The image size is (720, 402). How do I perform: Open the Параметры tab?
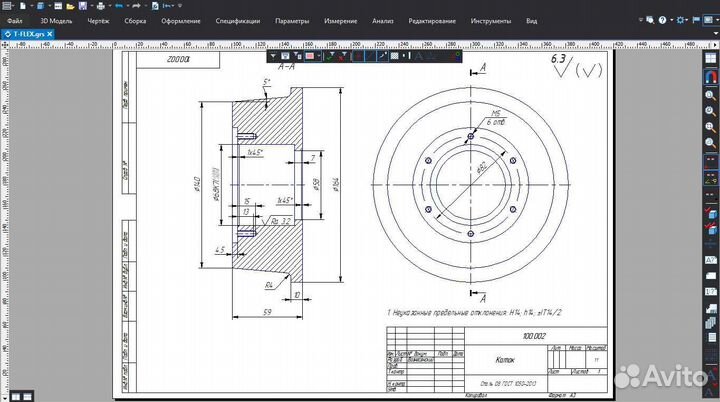coord(292,21)
